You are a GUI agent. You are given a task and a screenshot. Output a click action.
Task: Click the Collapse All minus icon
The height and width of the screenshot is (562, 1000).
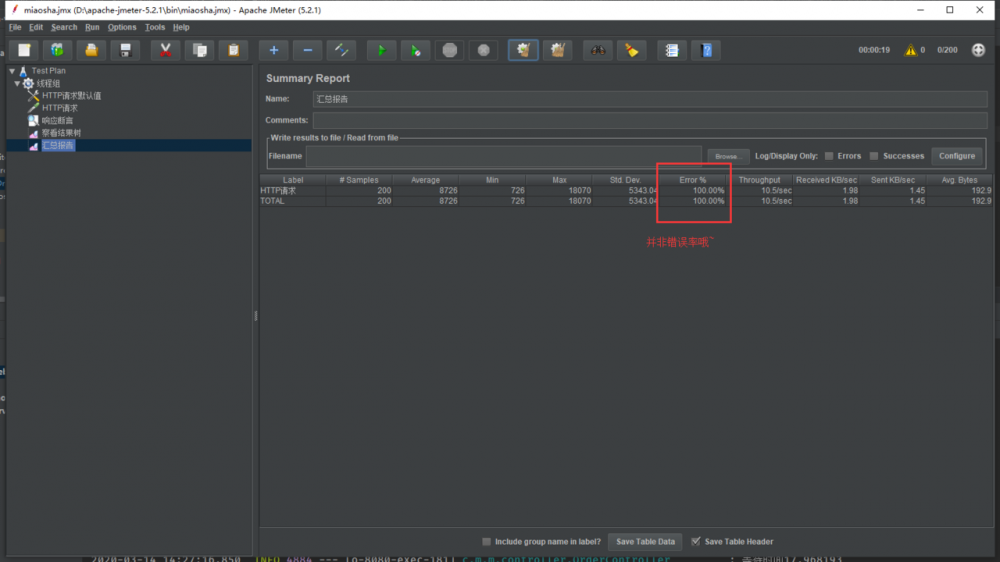[x=307, y=50]
